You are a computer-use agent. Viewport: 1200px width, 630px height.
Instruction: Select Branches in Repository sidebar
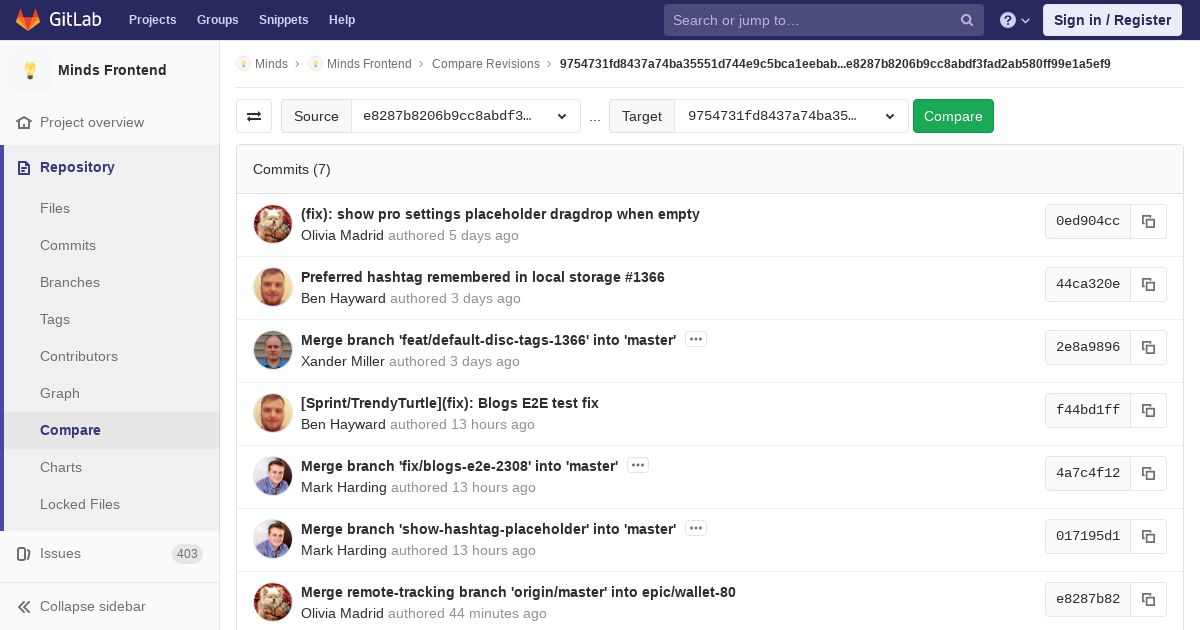pyautogui.click(x=70, y=282)
